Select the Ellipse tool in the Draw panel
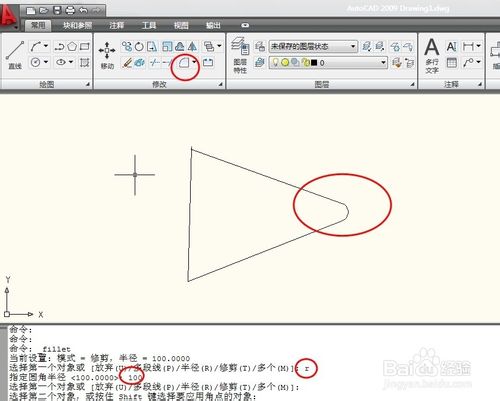This screenshot has width=500, height=401. (61, 62)
